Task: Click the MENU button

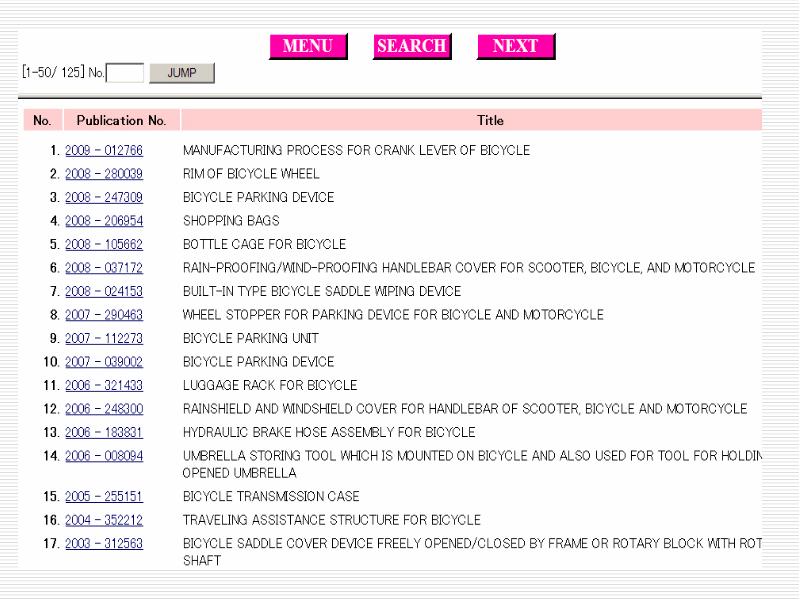Action: tap(308, 47)
